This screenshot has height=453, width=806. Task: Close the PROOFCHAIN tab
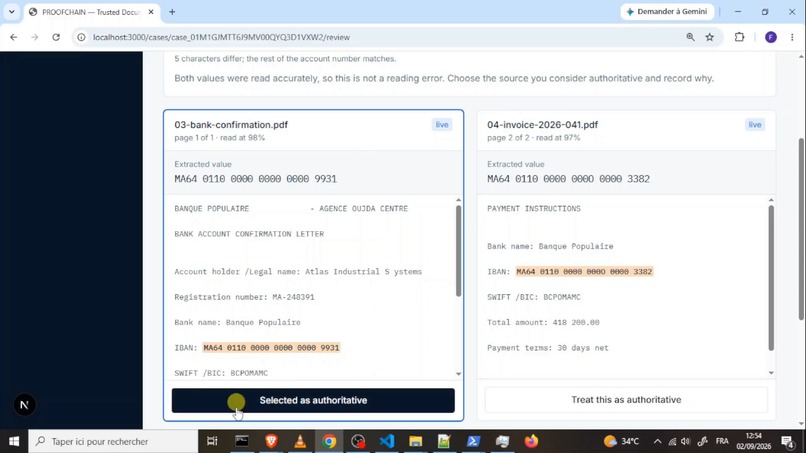pos(151,12)
